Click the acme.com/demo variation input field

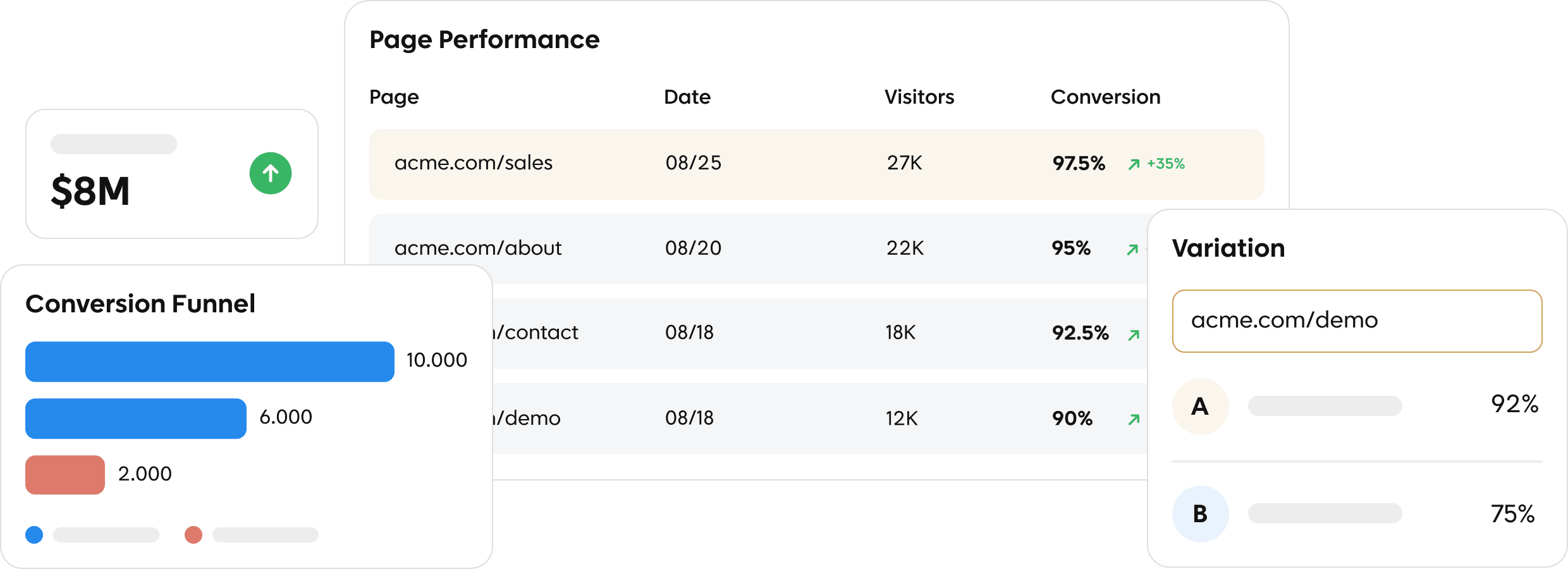point(1357,321)
